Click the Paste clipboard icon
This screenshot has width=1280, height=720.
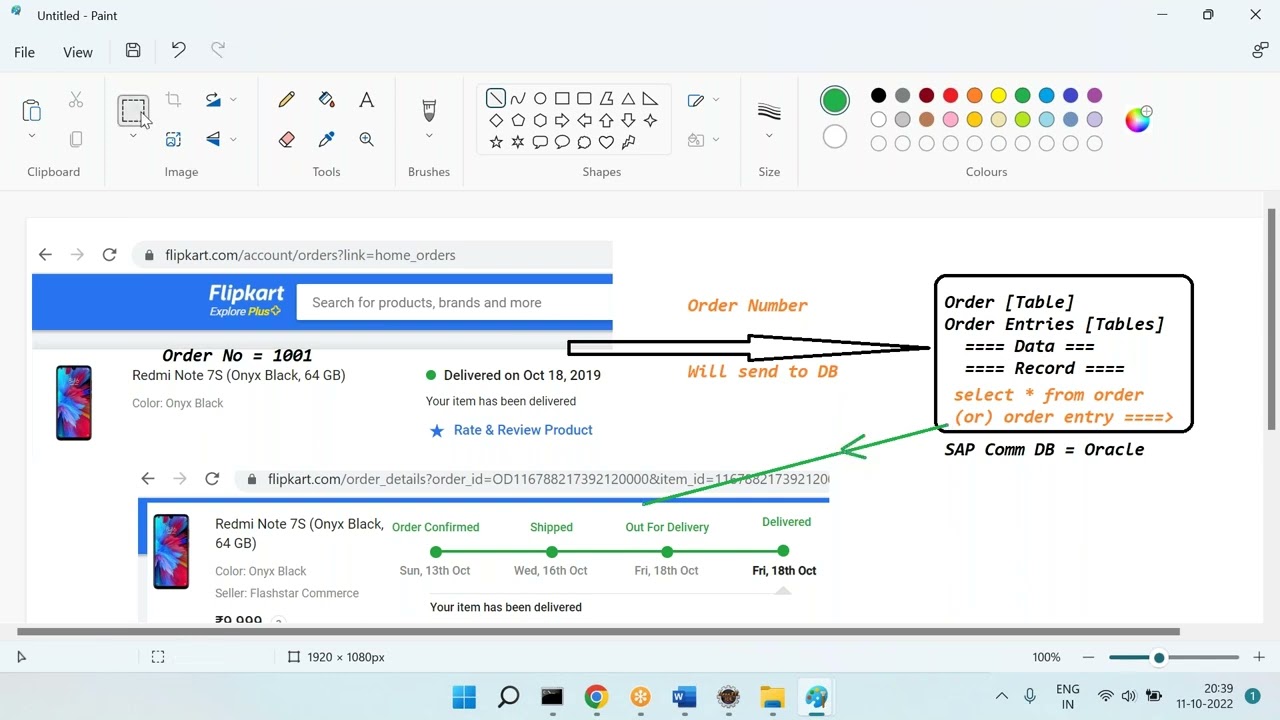click(32, 110)
